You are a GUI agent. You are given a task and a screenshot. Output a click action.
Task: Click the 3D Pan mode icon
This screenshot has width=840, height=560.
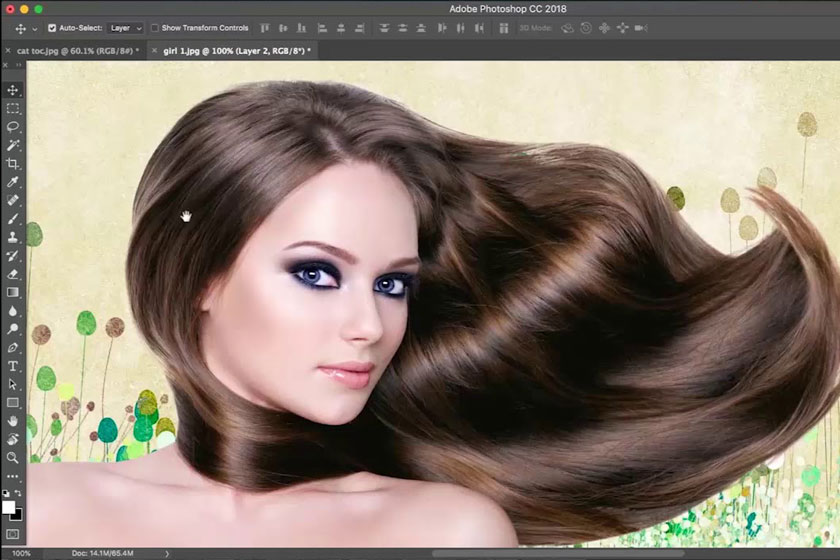pyautogui.click(x=604, y=28)
